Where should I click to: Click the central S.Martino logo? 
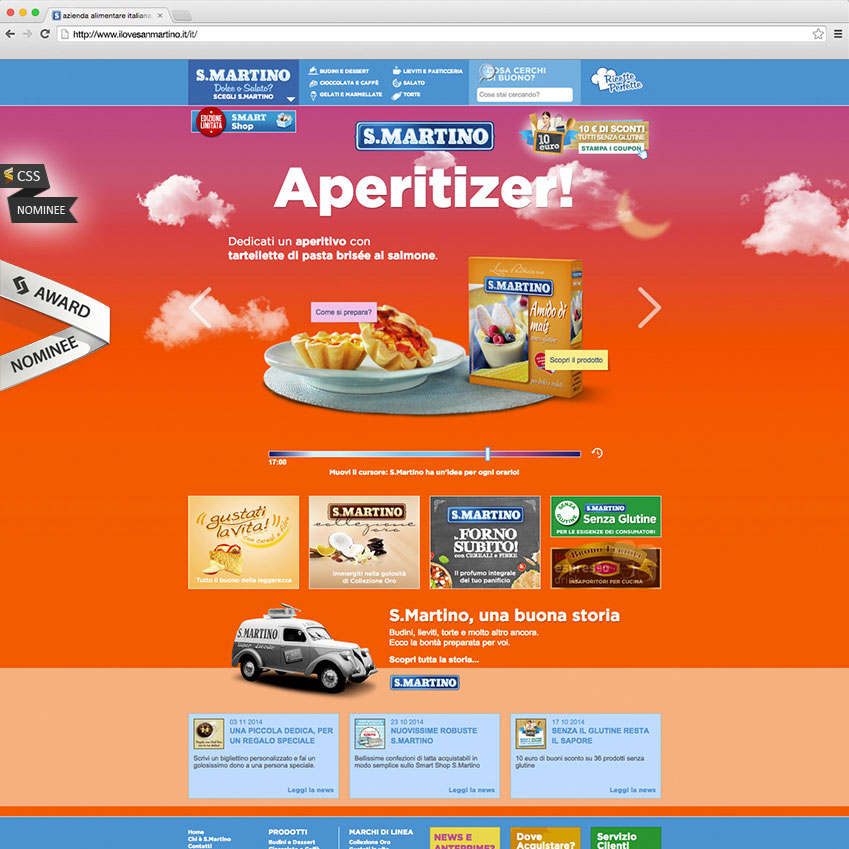pos(424,136)
